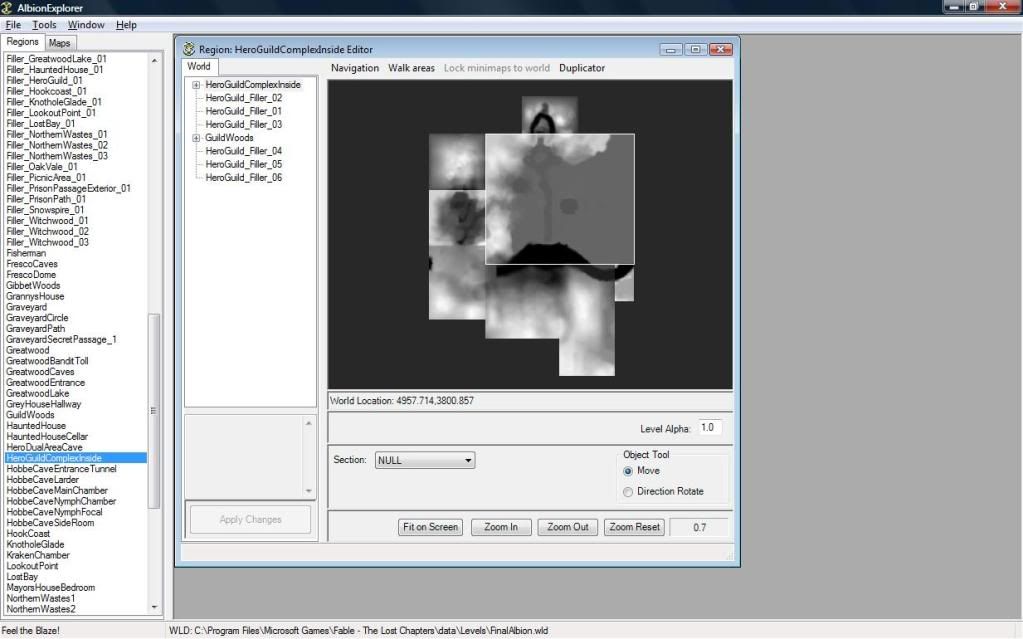Image resolution: width=1023 pixels, height=639 pixels.
Task: Select Fisherman in regions list
Action: click(x=26, y=253)
